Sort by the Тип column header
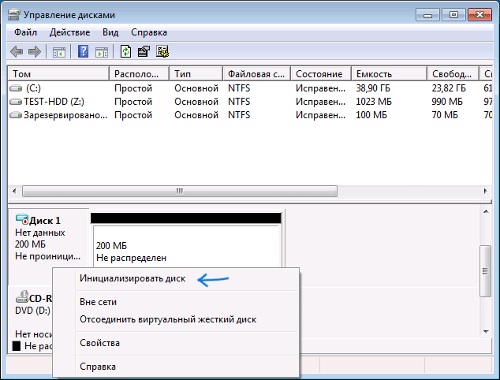 pos(196,74)
